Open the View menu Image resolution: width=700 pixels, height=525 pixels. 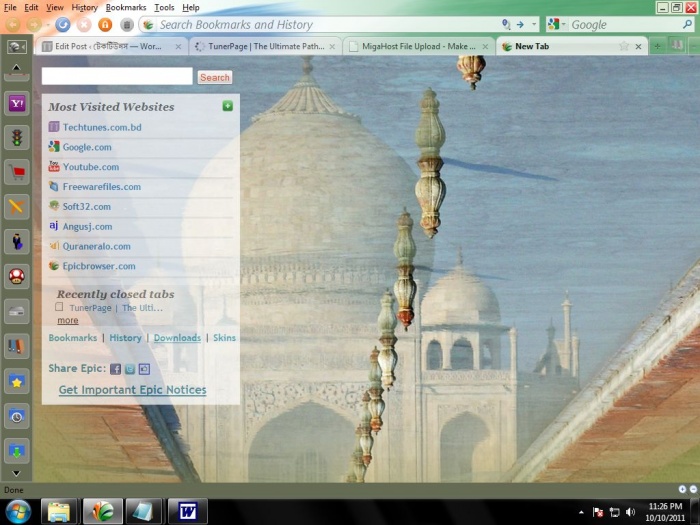[x=54, y=8]
